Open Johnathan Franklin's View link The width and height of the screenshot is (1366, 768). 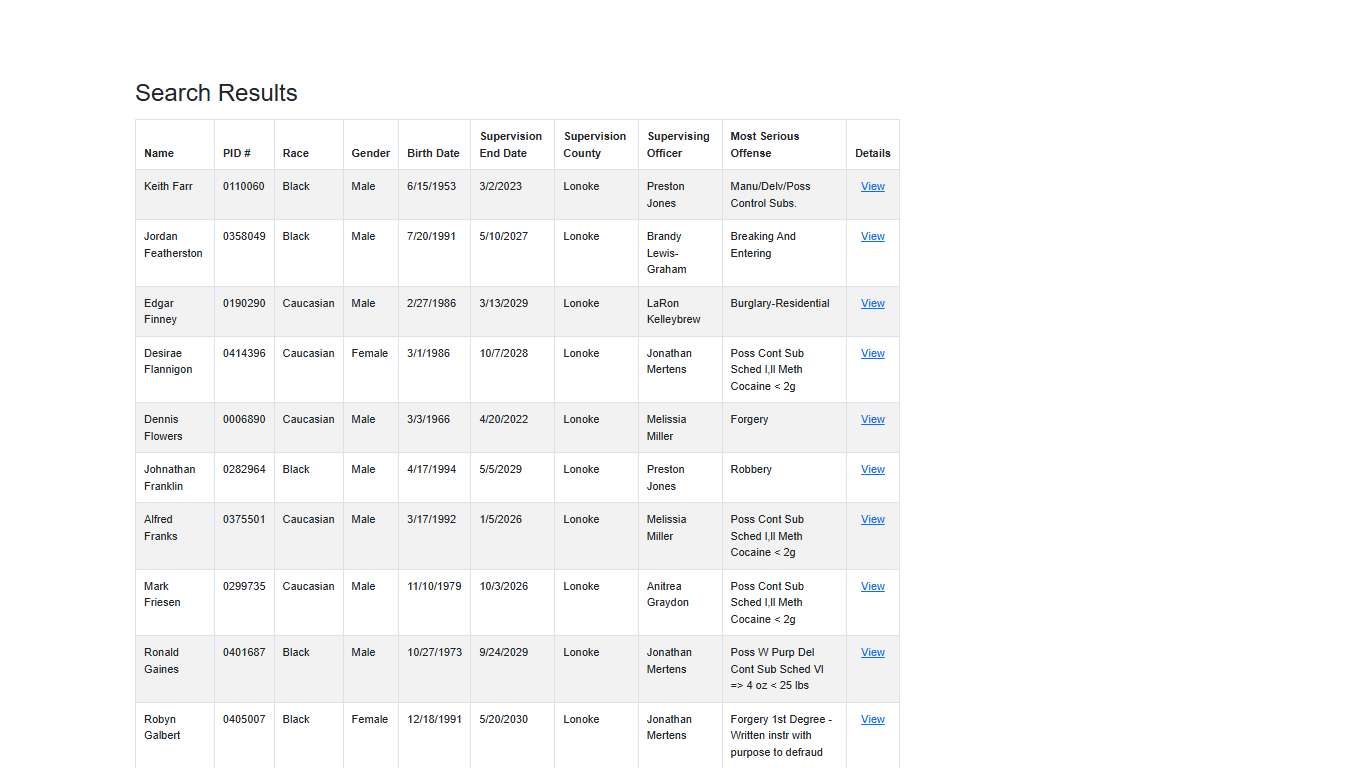pos(872,470)
